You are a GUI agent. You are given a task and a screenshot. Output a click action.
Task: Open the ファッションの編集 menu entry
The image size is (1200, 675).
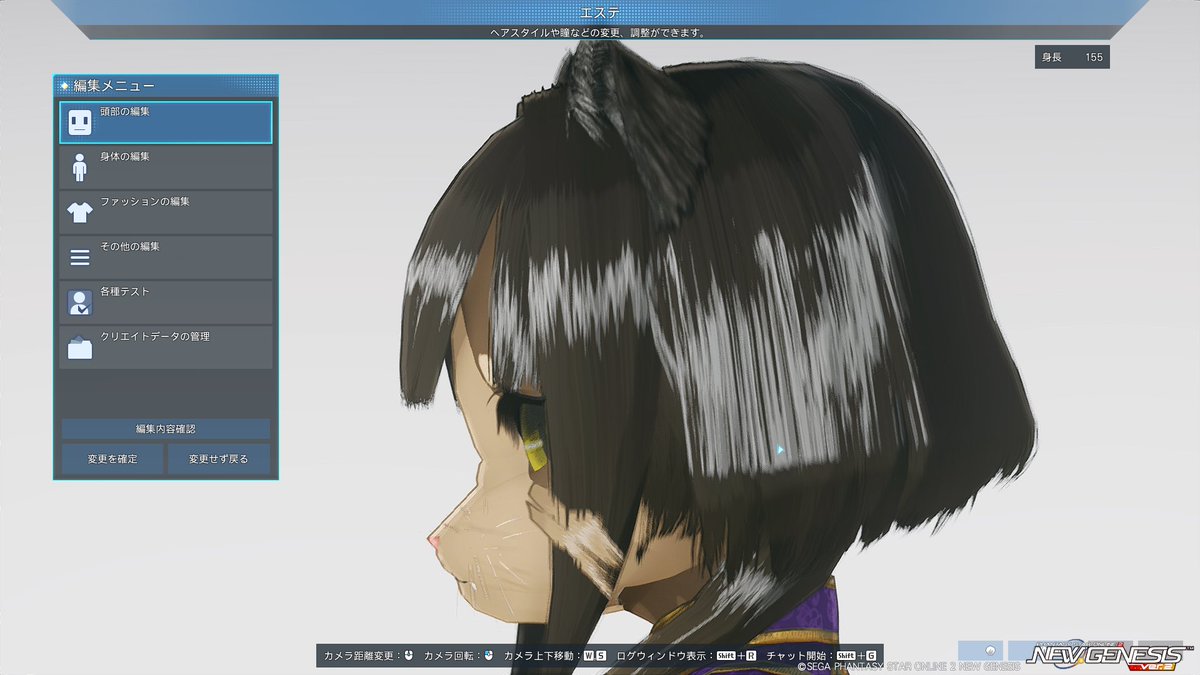click(166, 212)
